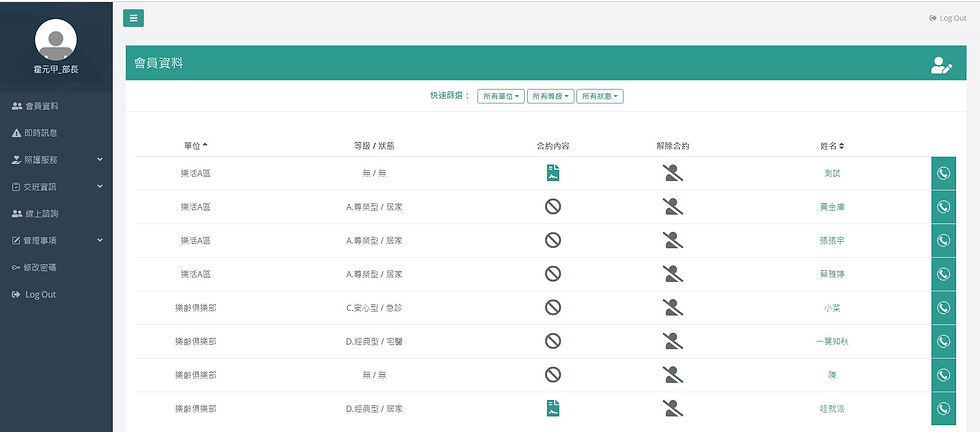980x432 pixels.
Task: Open member profile link 張張宇
Action: (832, 240)
